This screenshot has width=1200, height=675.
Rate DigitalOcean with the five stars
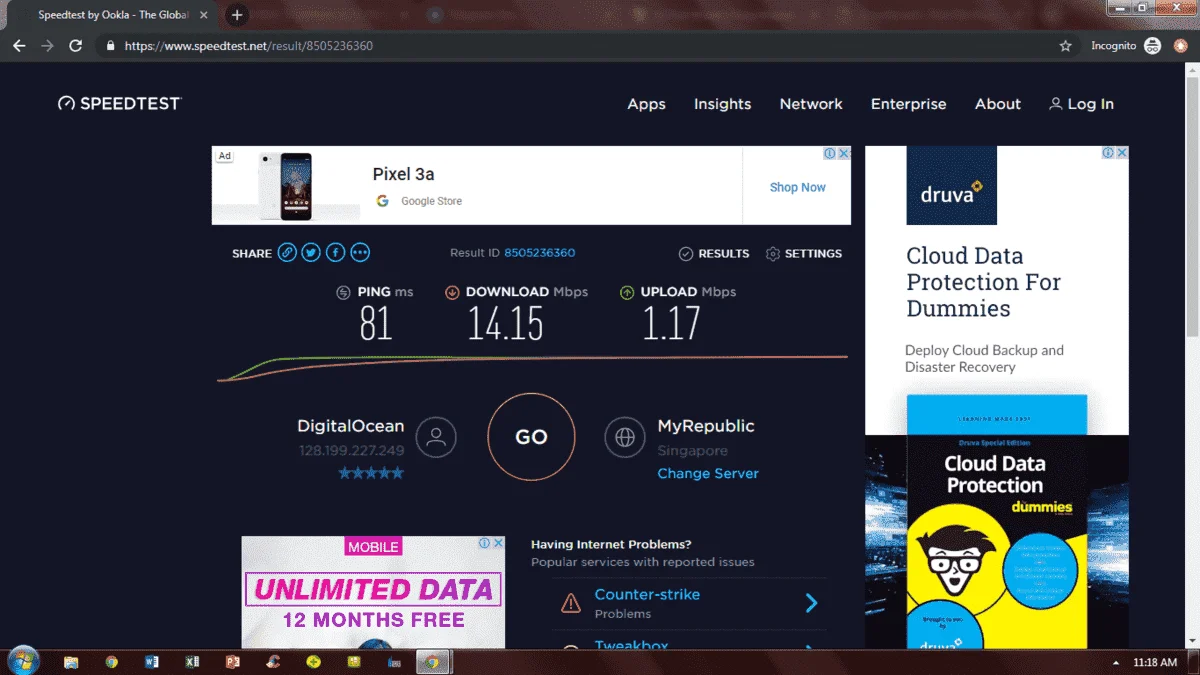pos(371,473)
